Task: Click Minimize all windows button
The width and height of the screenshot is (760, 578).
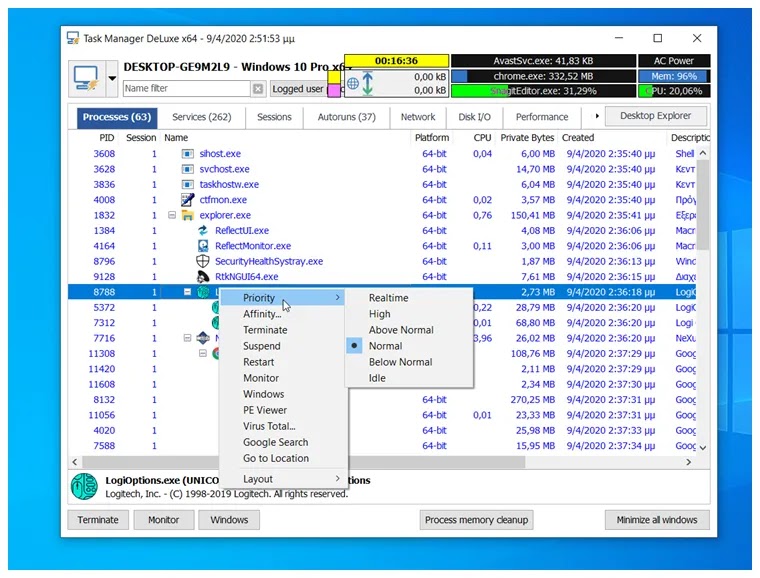Action: 657,520
